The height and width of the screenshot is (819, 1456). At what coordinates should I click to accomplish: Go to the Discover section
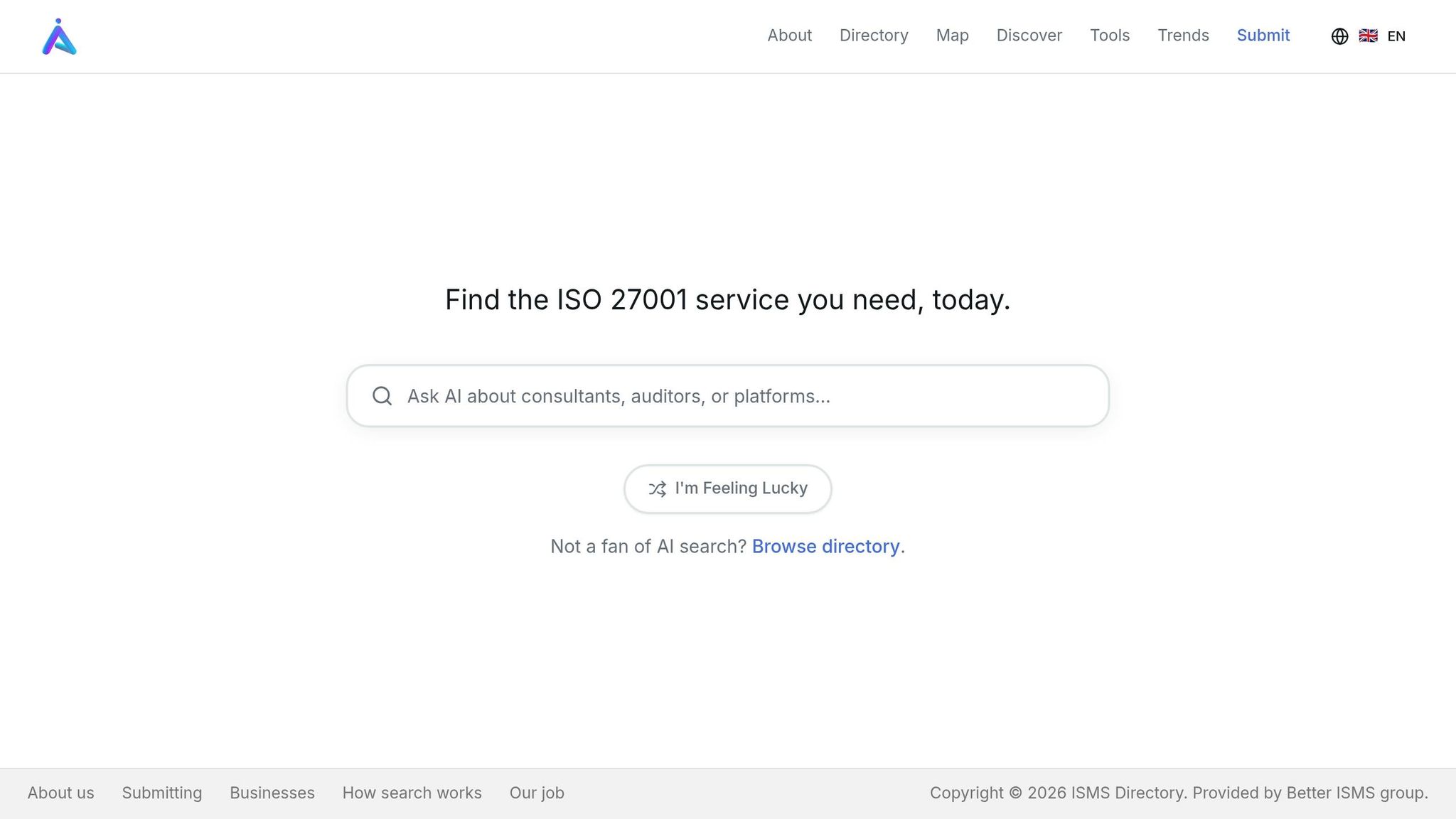1029,36
